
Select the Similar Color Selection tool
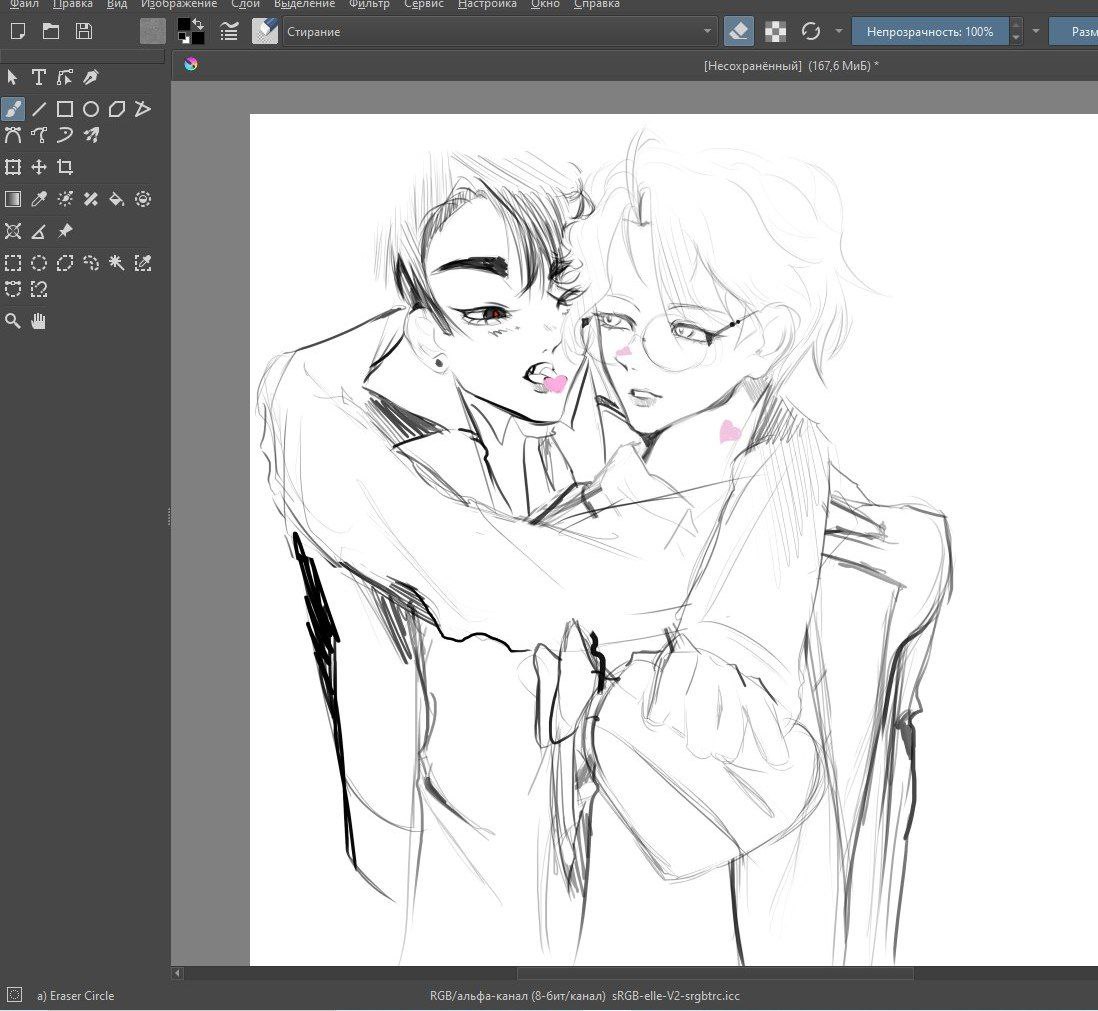click(143, 263)
